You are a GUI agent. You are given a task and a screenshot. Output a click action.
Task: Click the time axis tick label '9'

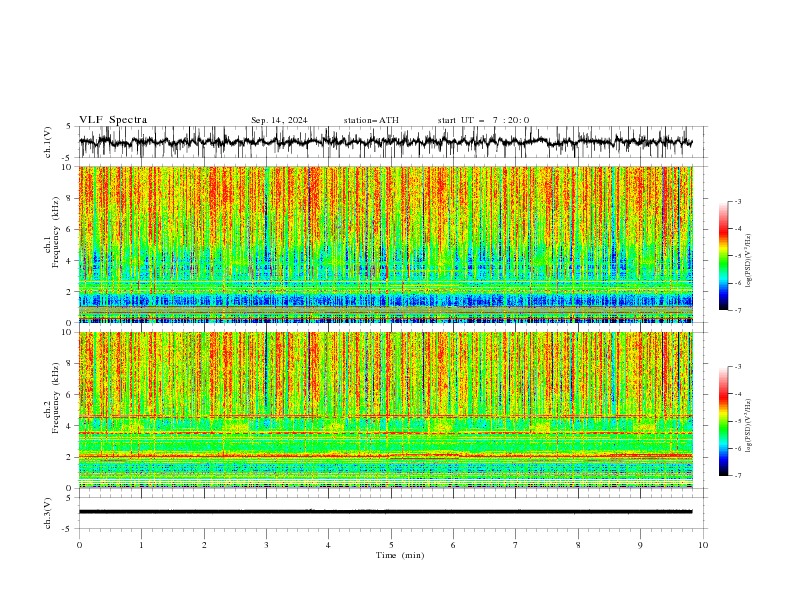(x=640, y=545)
